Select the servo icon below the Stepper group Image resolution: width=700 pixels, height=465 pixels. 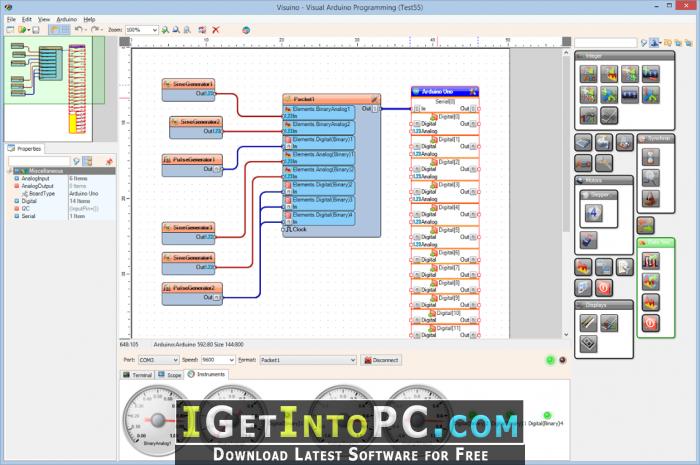[x=588, y=240]
